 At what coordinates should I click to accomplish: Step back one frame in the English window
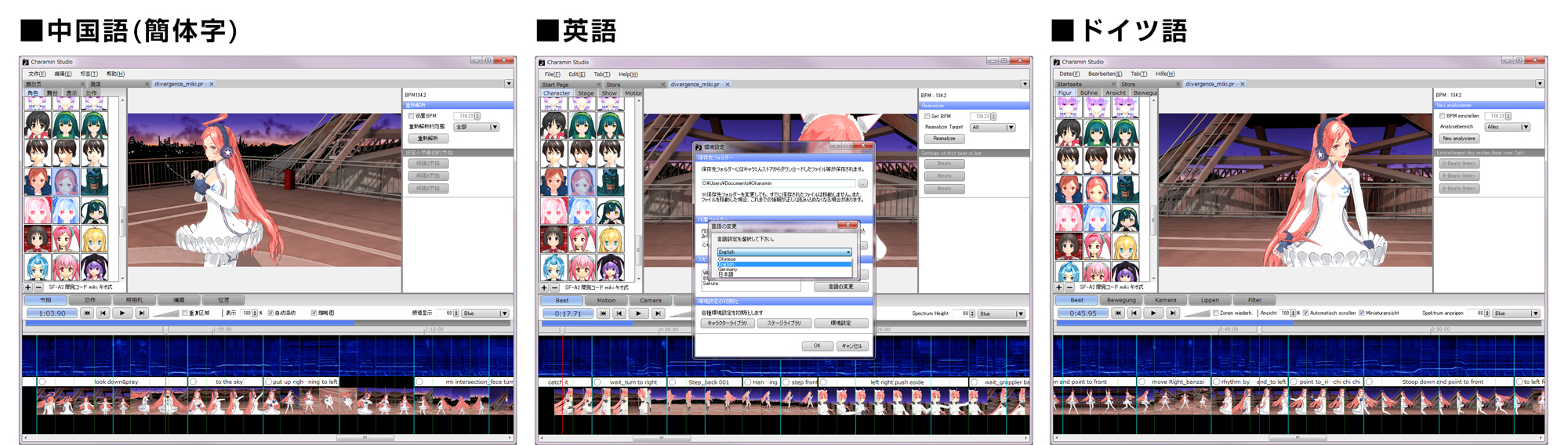pyautogui.click(x=619, y=313)
